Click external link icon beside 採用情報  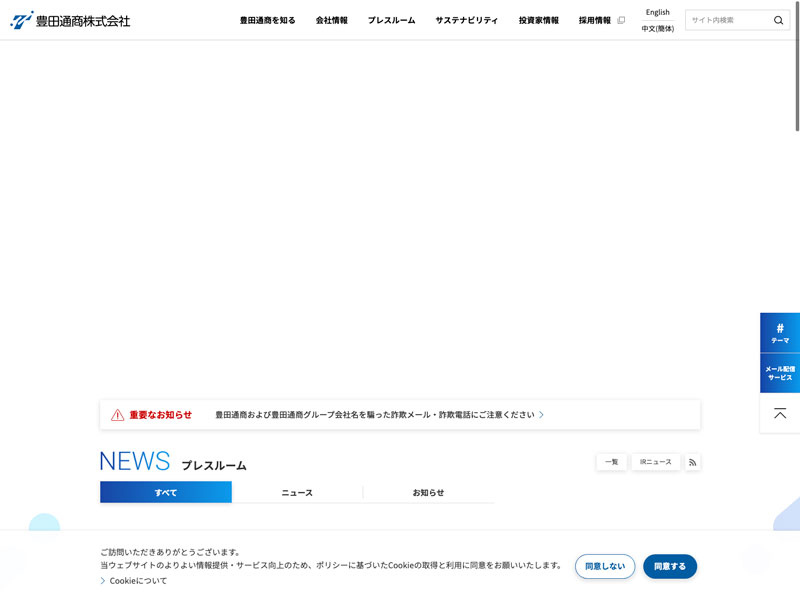point(621,20)
